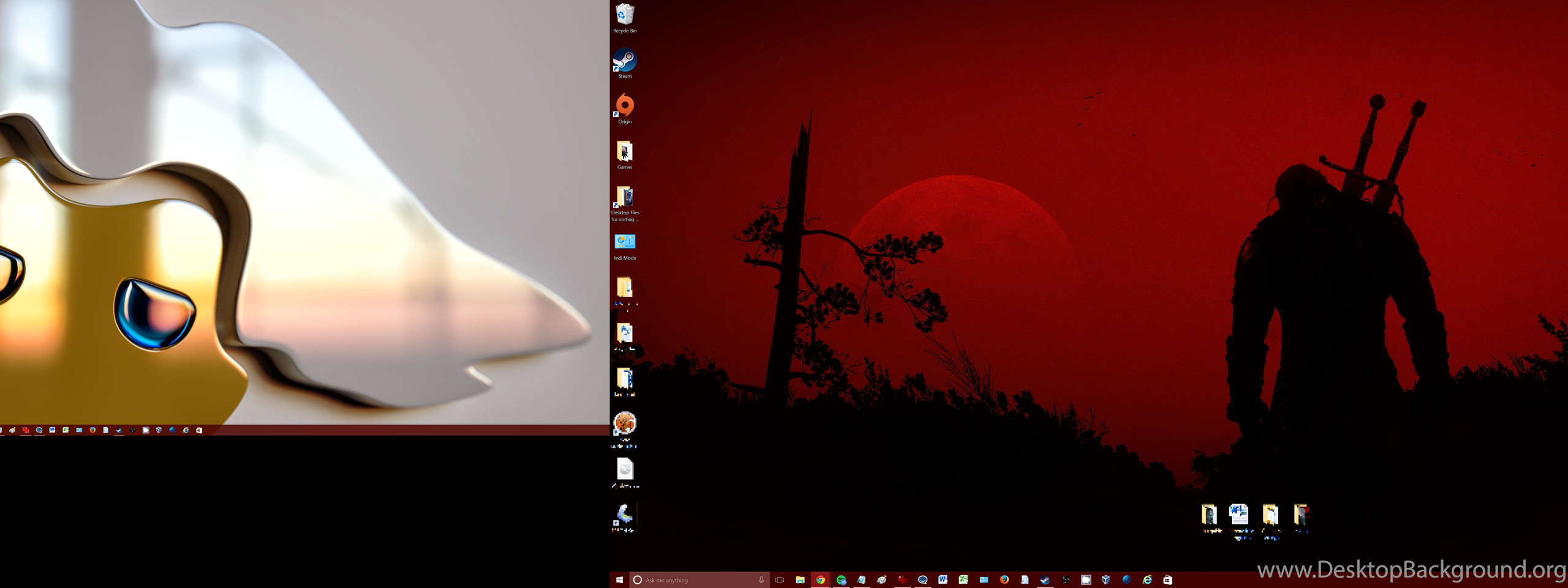Open OBS Studio on the right monitor's taskbar
The width and height of the screenshot is (1568, 588).
1066,579
